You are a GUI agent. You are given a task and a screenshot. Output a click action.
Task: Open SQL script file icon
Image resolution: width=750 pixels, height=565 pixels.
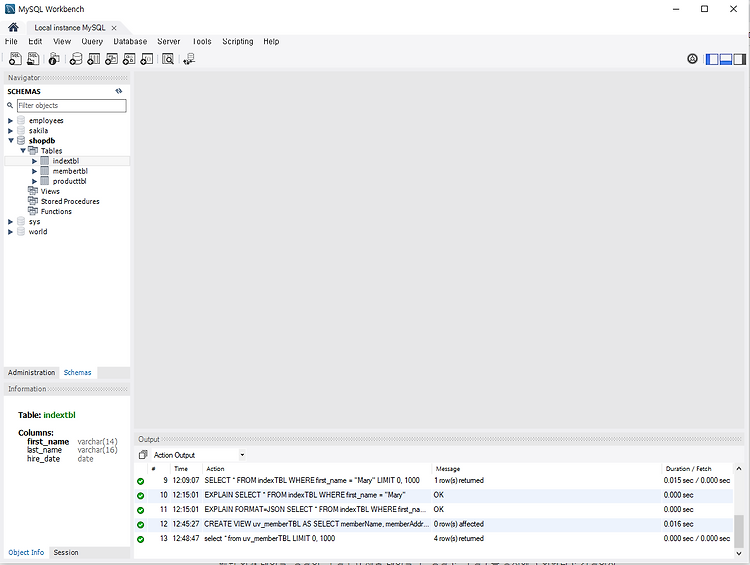(x=33, y=59)
